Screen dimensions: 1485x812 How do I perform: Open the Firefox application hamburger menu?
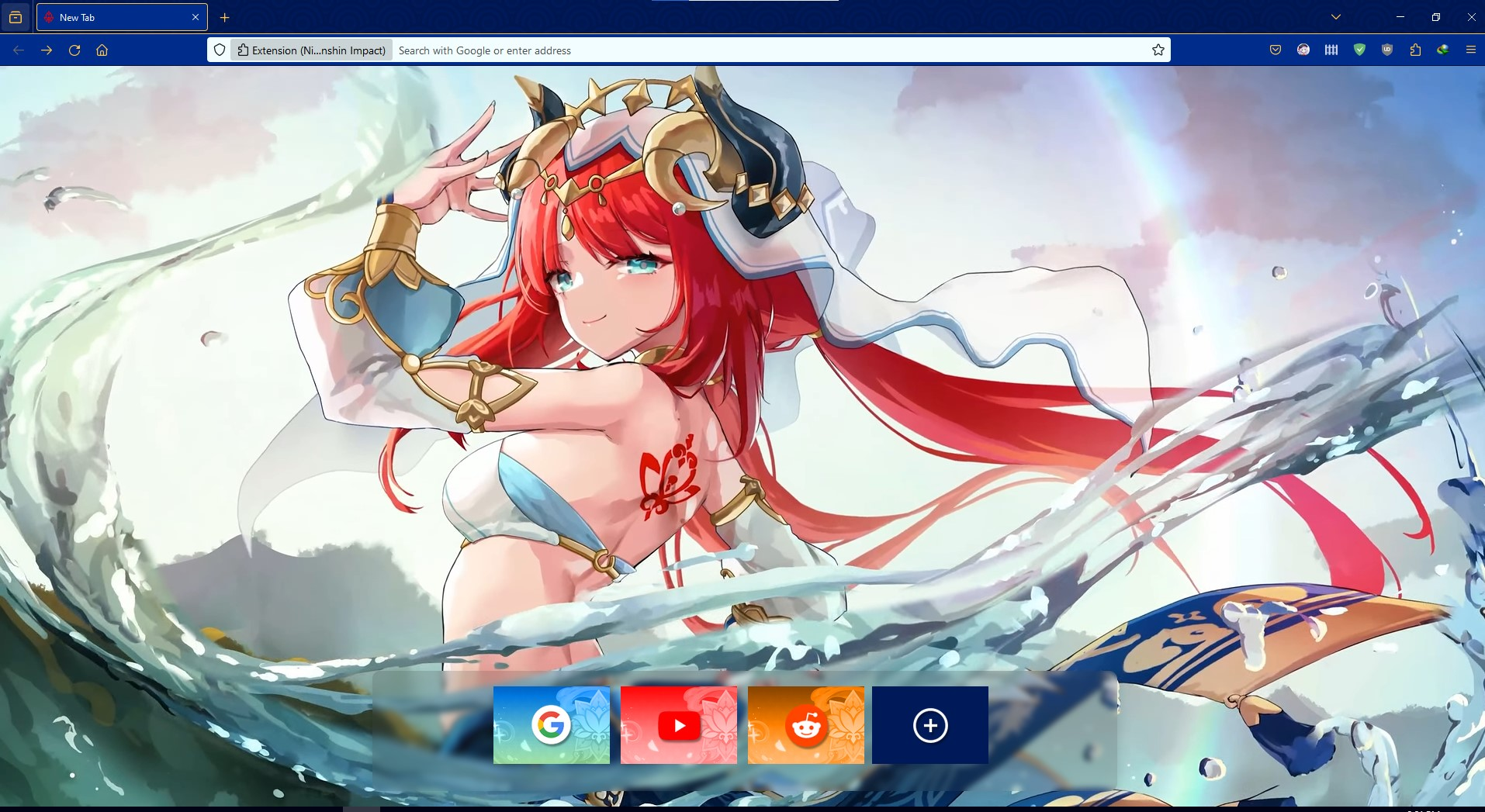[1470, 50]
